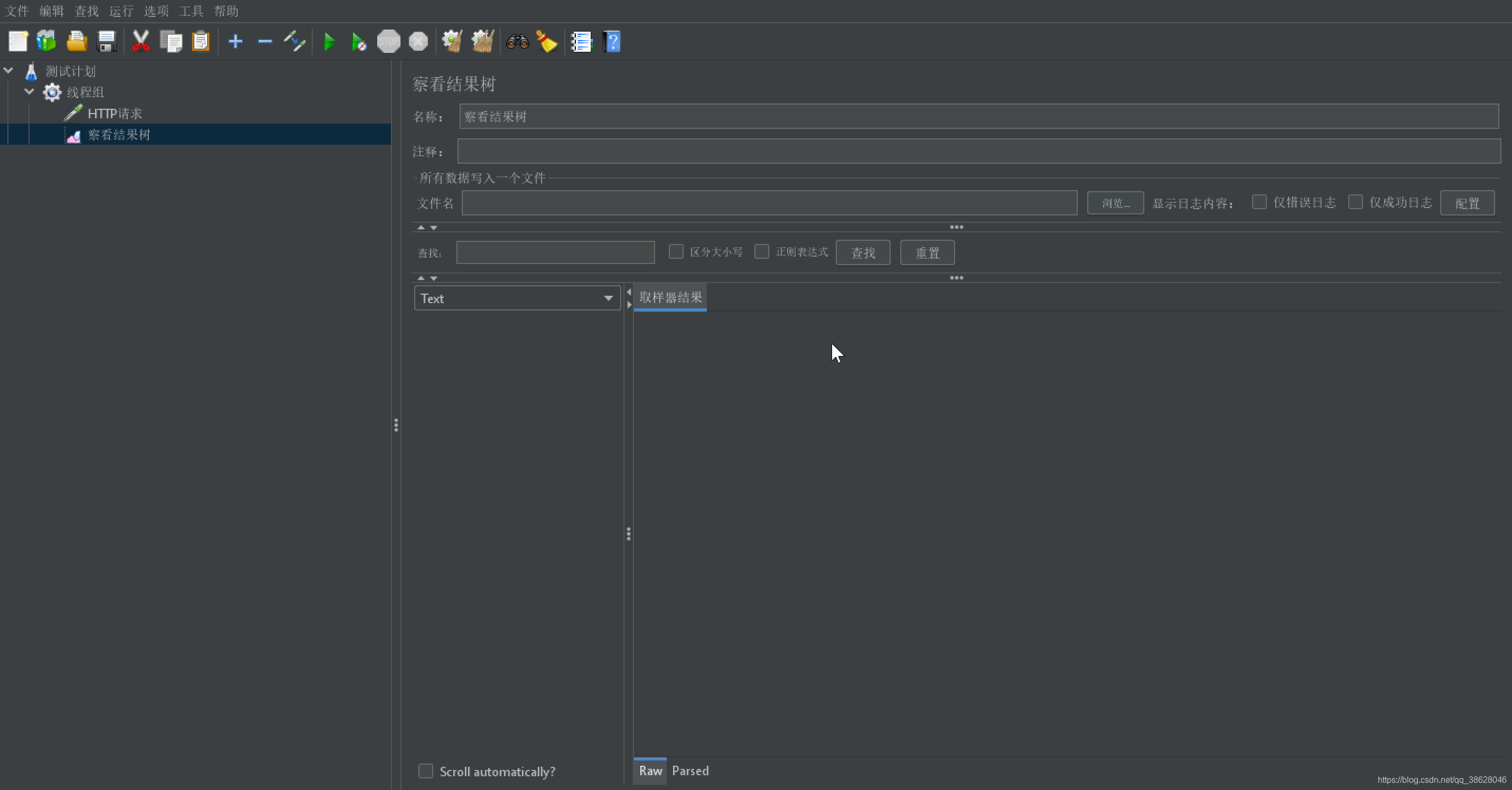Click the Add new element icon
Screen dimensions: 1512x790
[234, 40]
